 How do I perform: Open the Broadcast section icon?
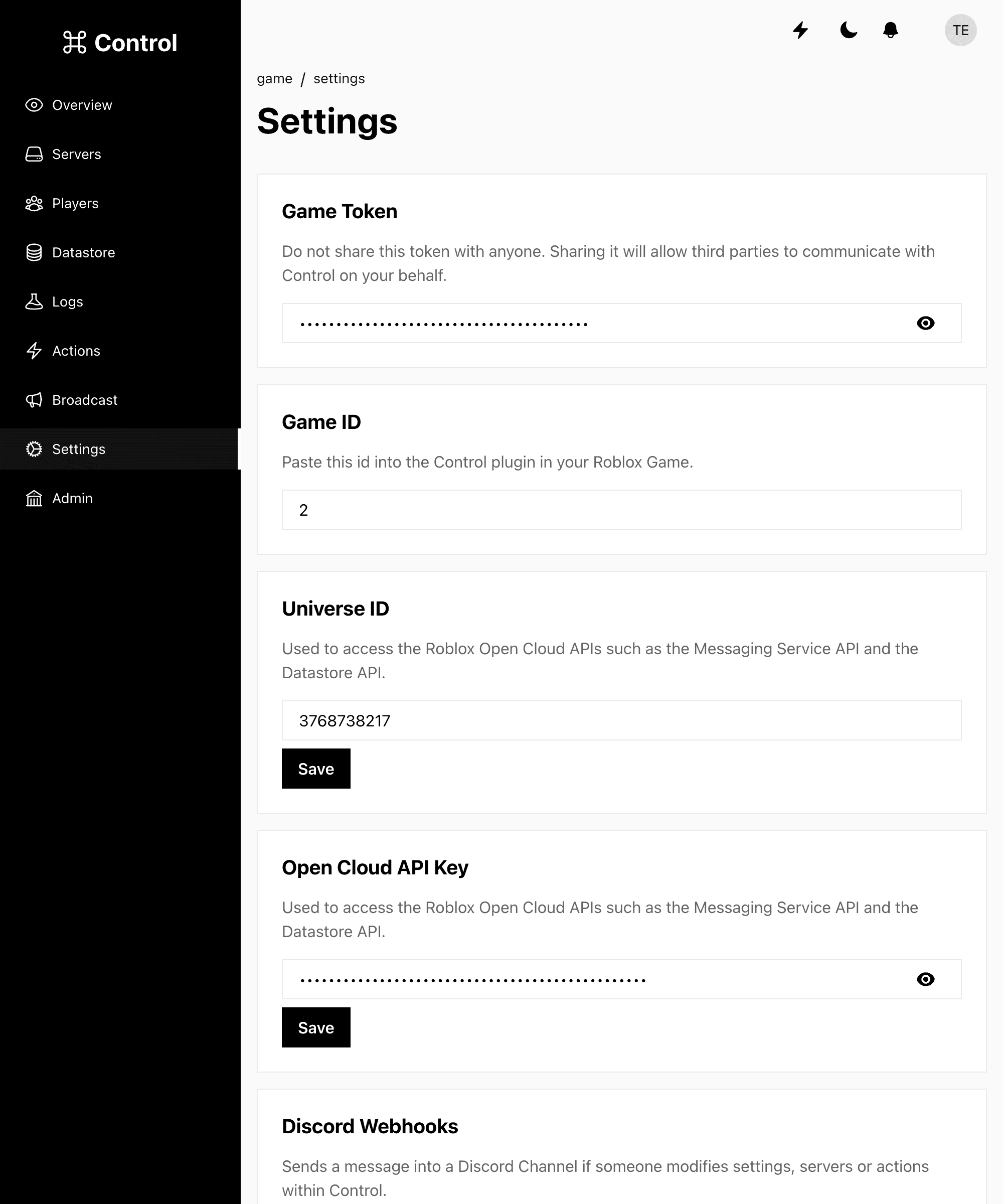(x=34, y=399)
